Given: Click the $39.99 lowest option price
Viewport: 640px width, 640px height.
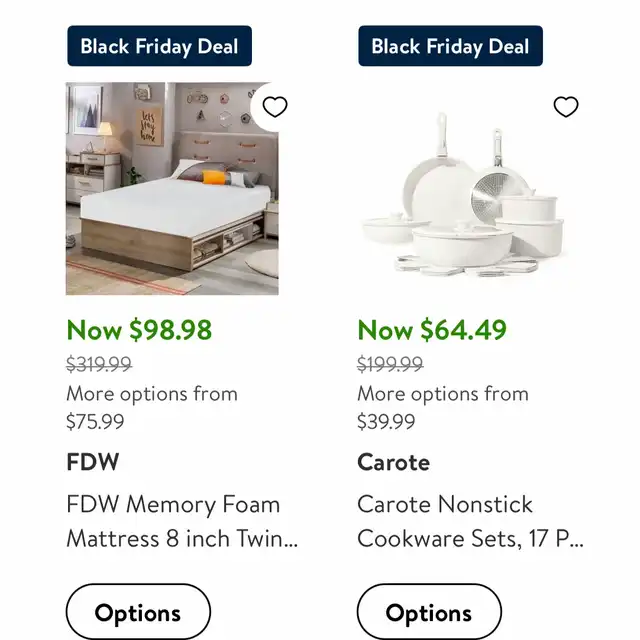Looking at the screenshot, I should tap(386, 422).
